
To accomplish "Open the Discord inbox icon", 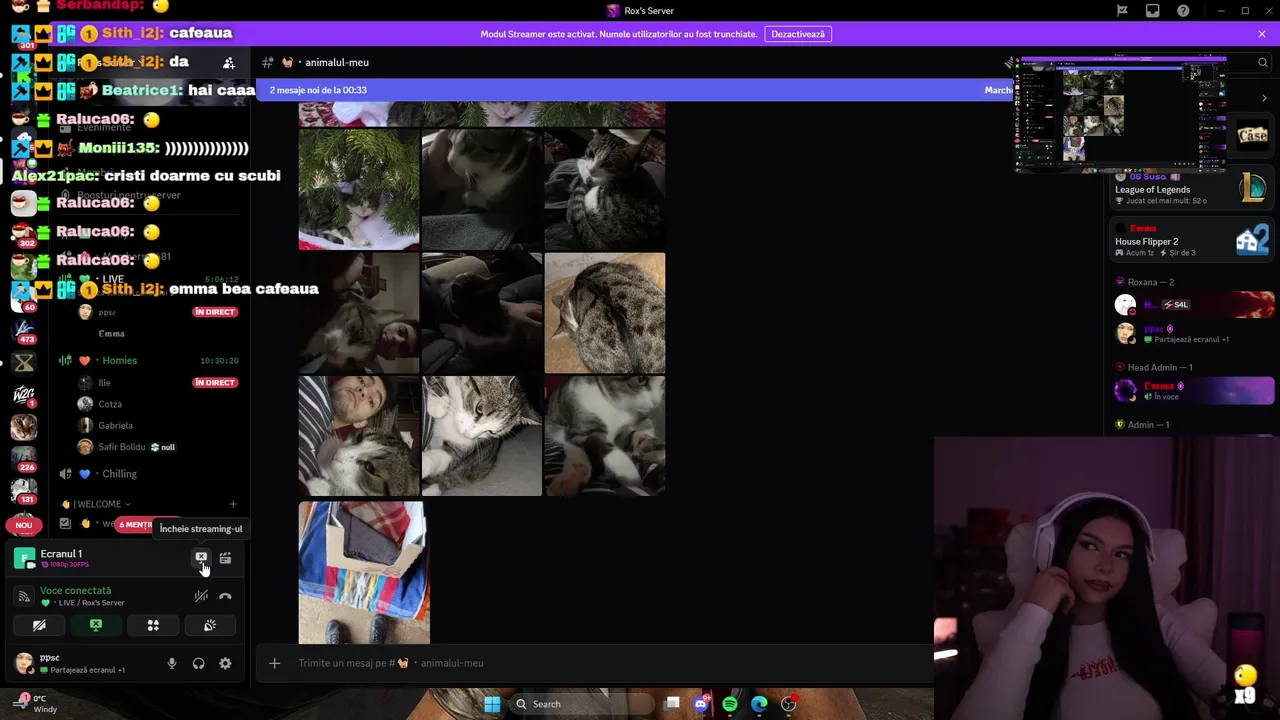I will coord(1153,11).
